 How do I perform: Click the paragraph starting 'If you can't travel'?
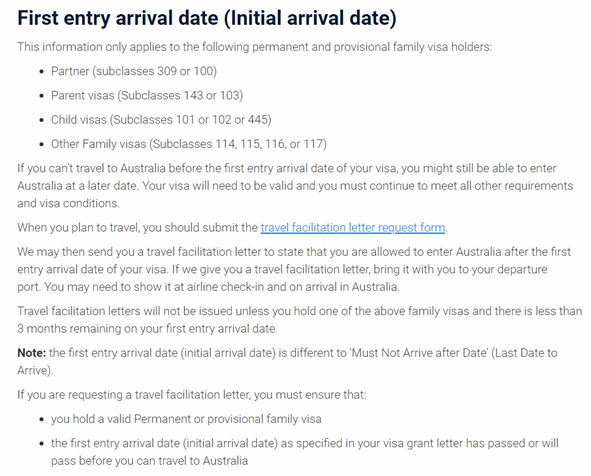(295, 186)
